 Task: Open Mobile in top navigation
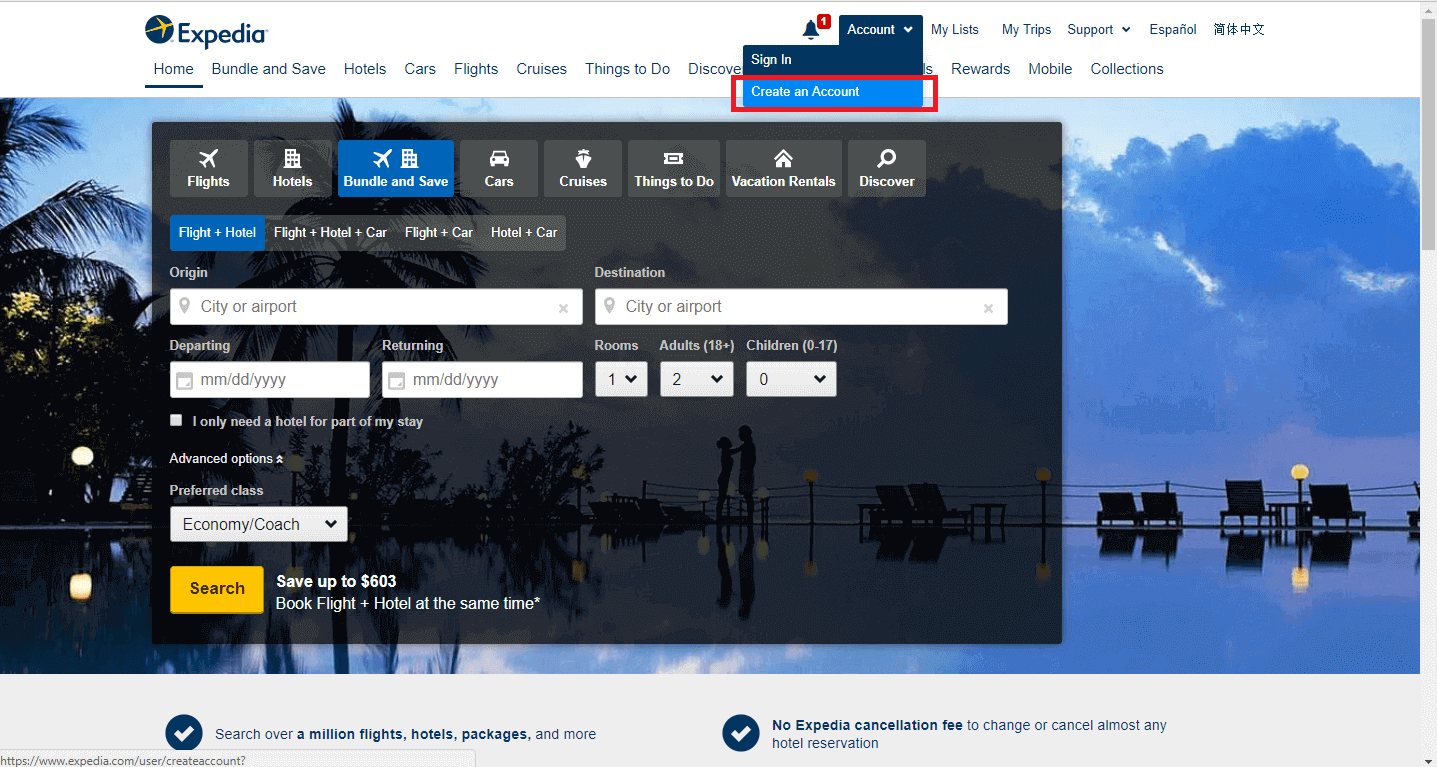pyautogui.click(x=1050, y=69)
